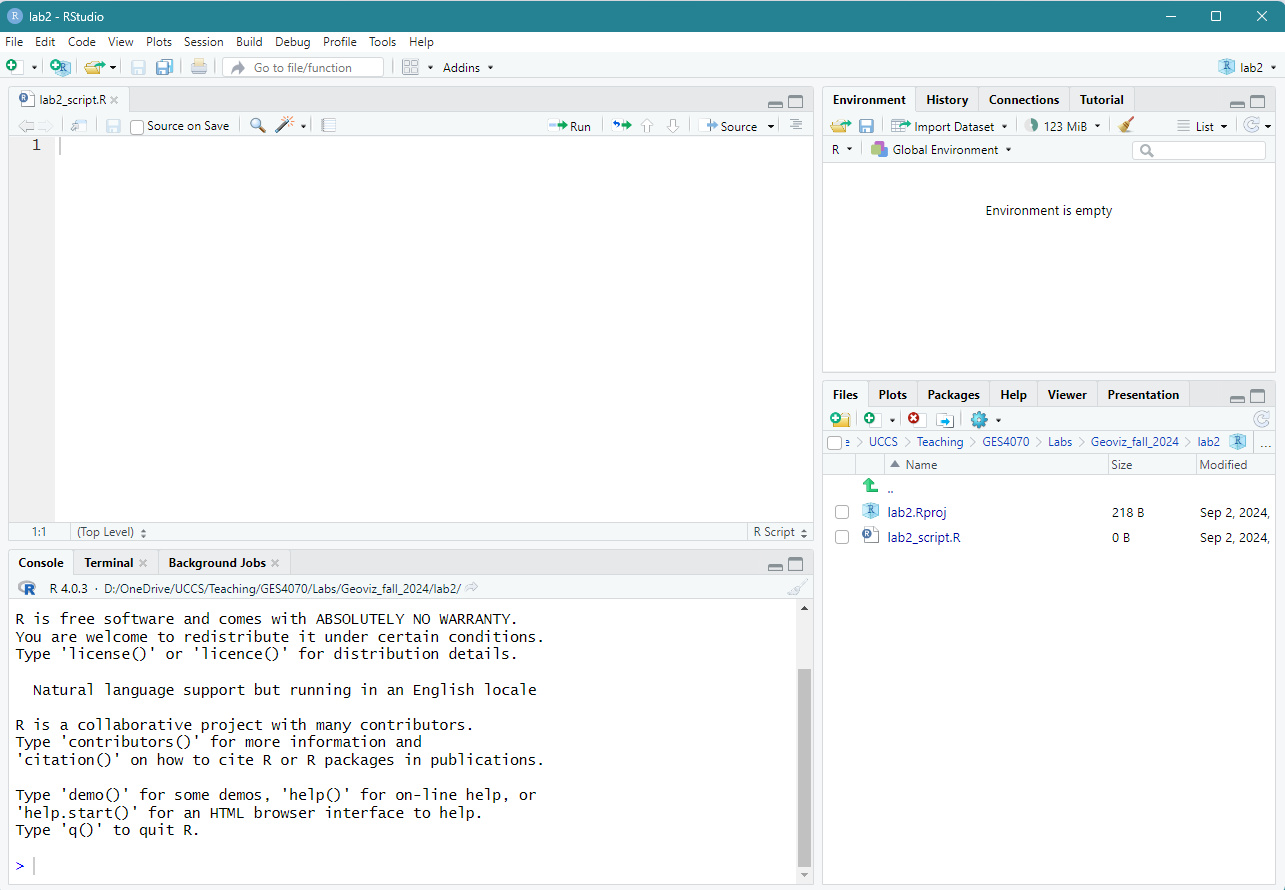Click the New Folder icon in Files pane

click(x=840, y=419)
